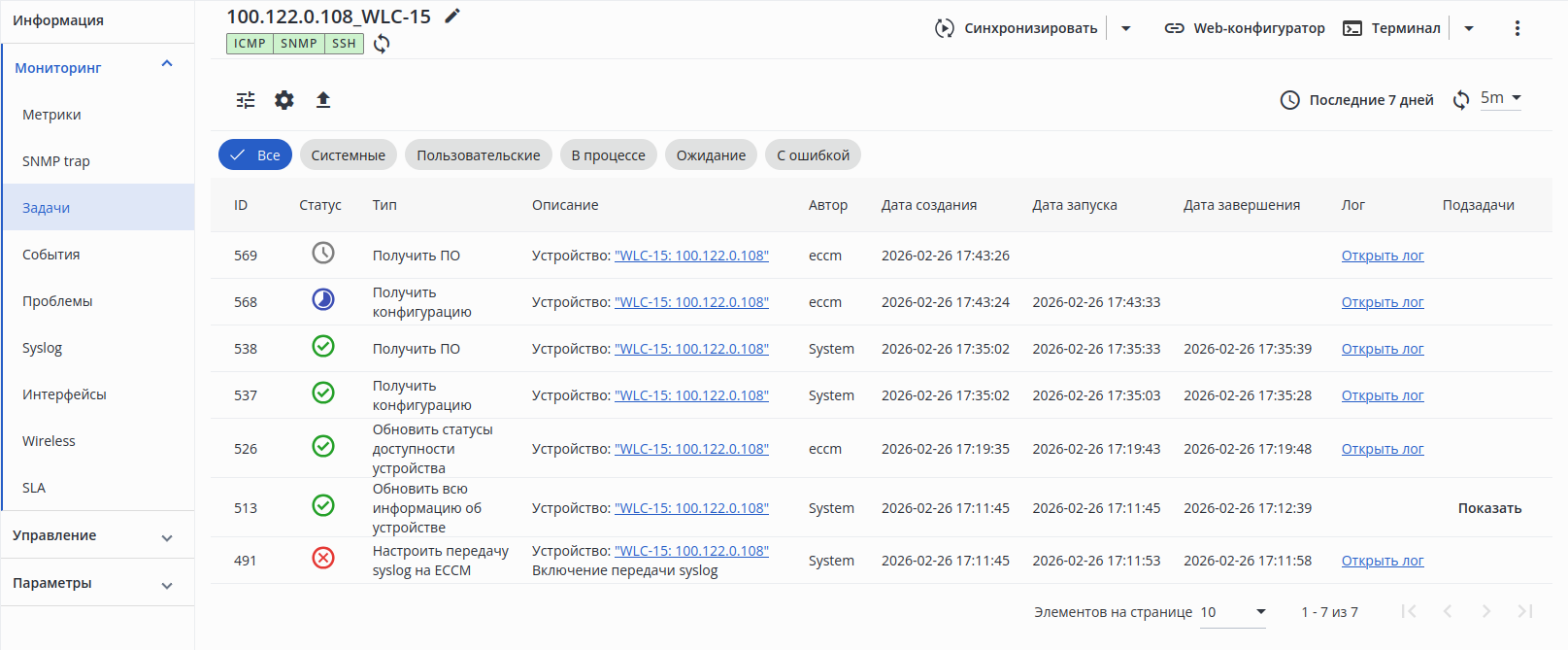
Task: Go to the Syslog sidebar item
Action: pos(43,348)
